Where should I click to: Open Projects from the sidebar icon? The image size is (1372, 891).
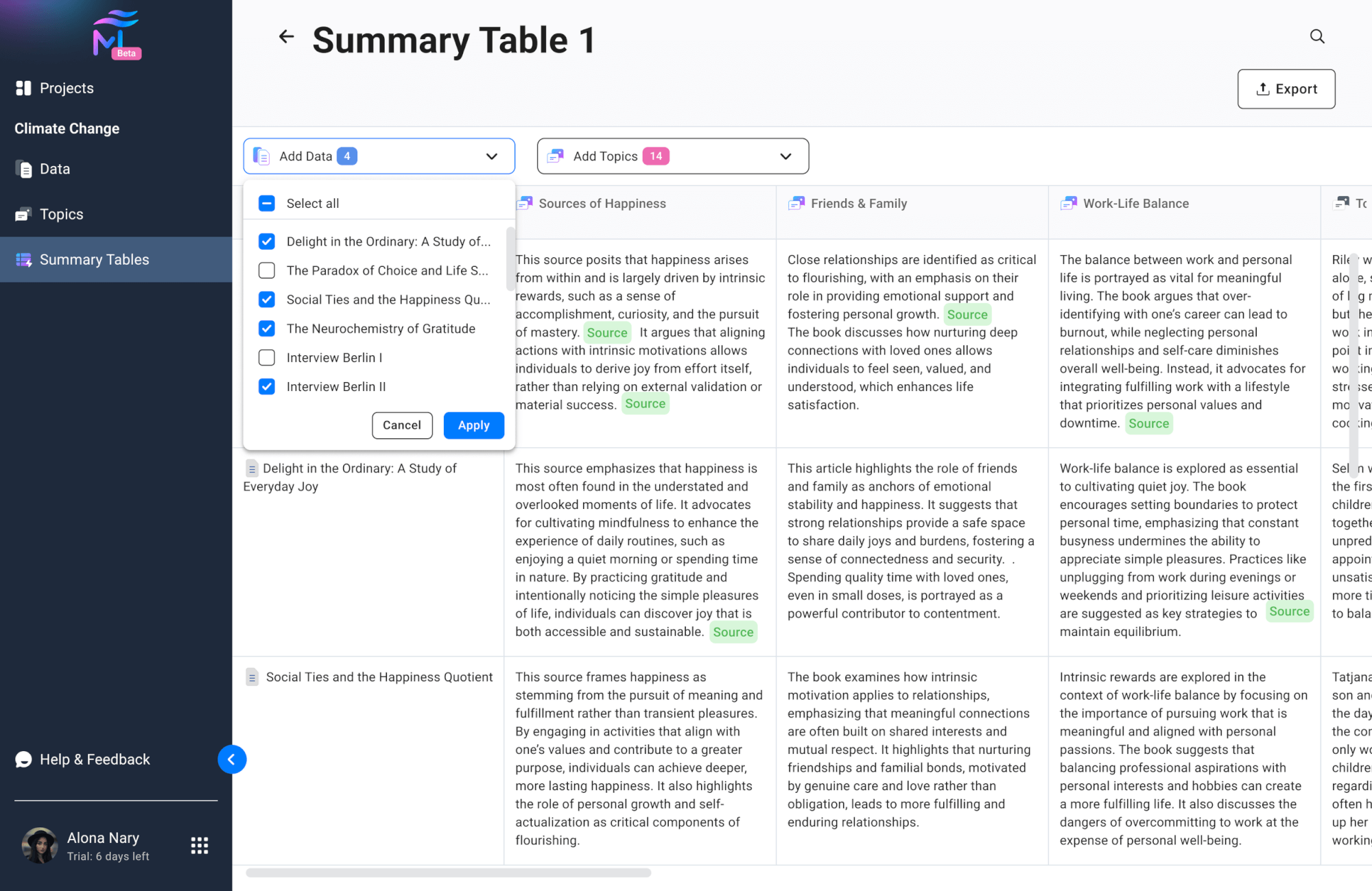[x=23, y=88]
